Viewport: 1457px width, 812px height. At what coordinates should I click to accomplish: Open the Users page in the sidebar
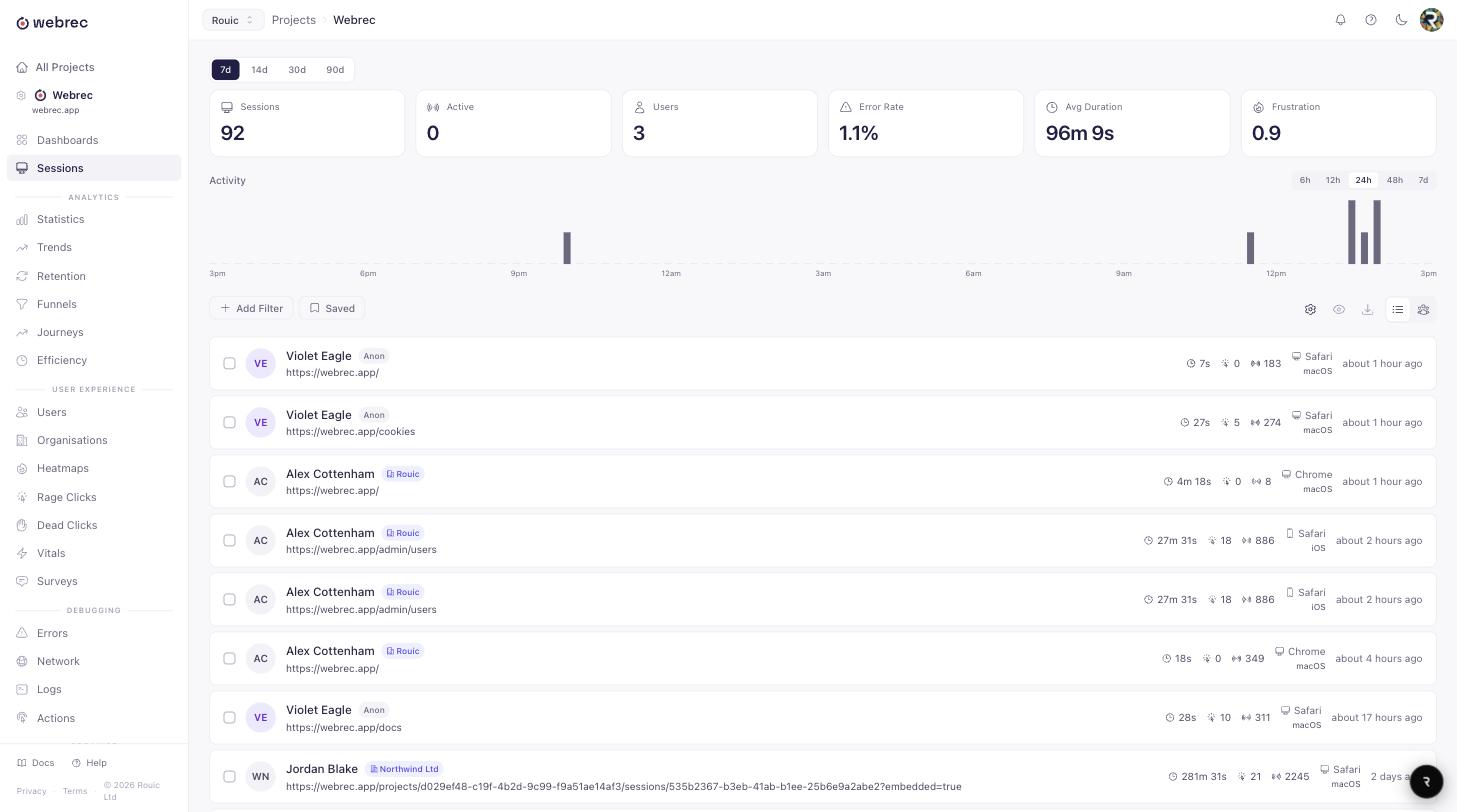coord(94,412)
